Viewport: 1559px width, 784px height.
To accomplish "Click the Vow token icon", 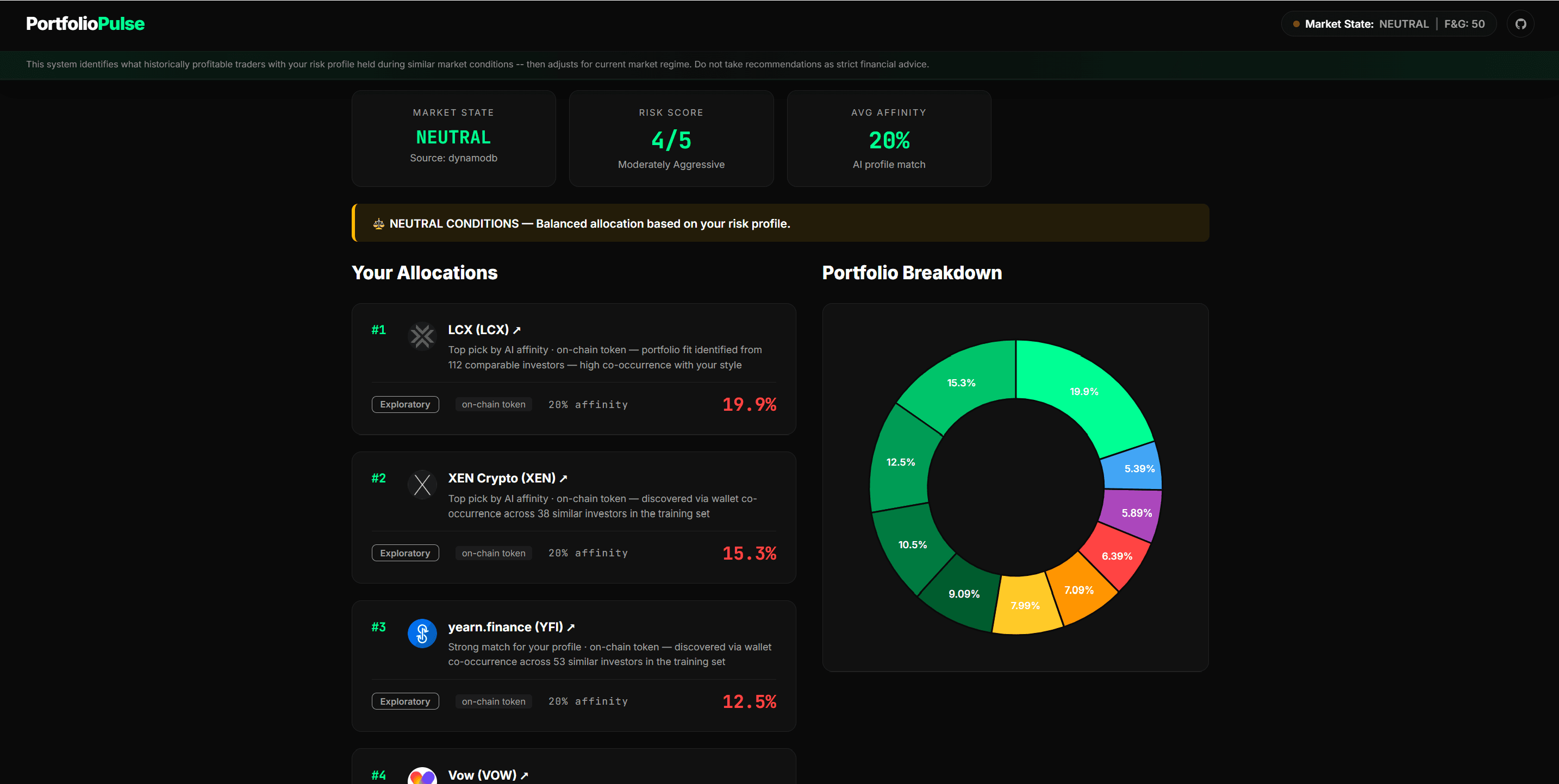I will click(422, 776).
